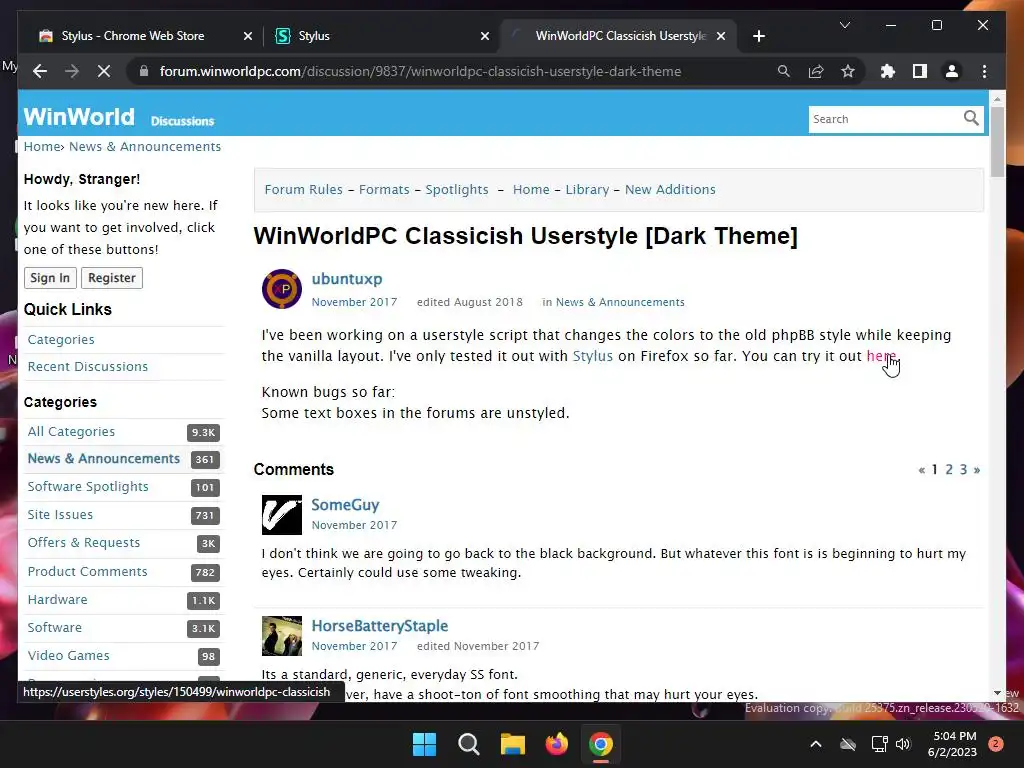Open the Hardware category
This screenshot has height=768, width=1024.
57,600
